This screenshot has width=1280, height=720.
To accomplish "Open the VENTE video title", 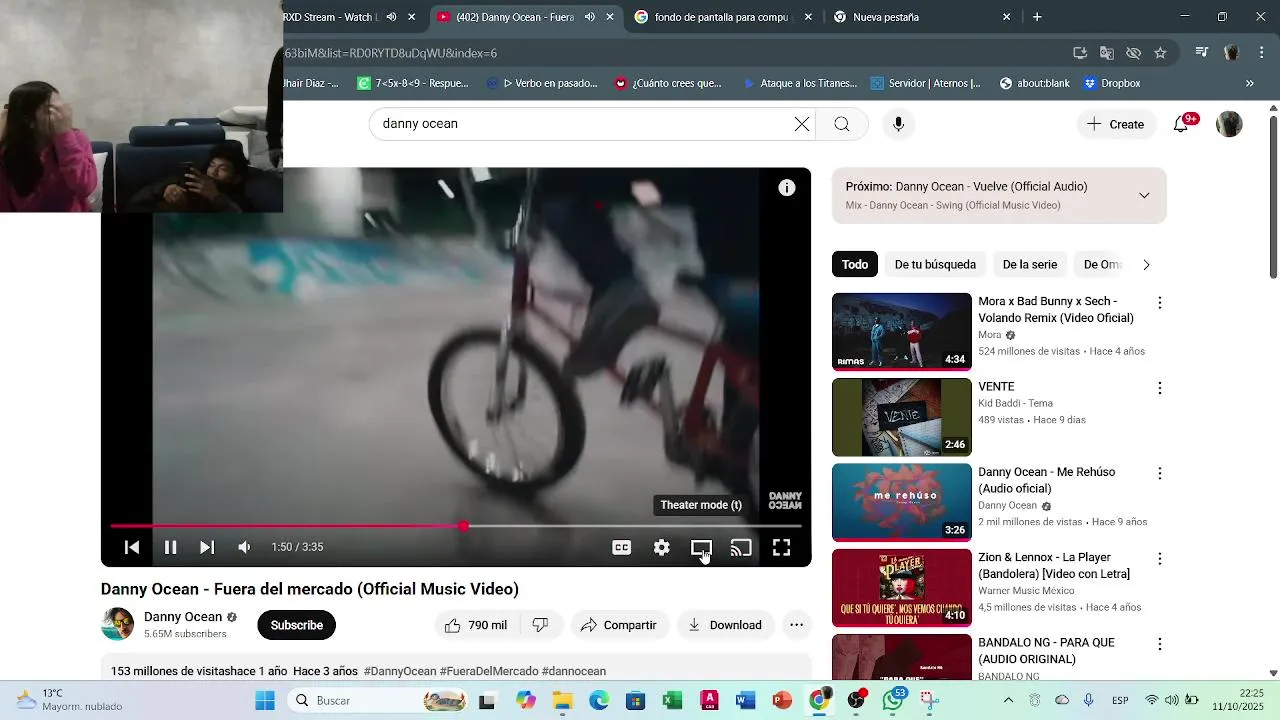I will (996, 387).
